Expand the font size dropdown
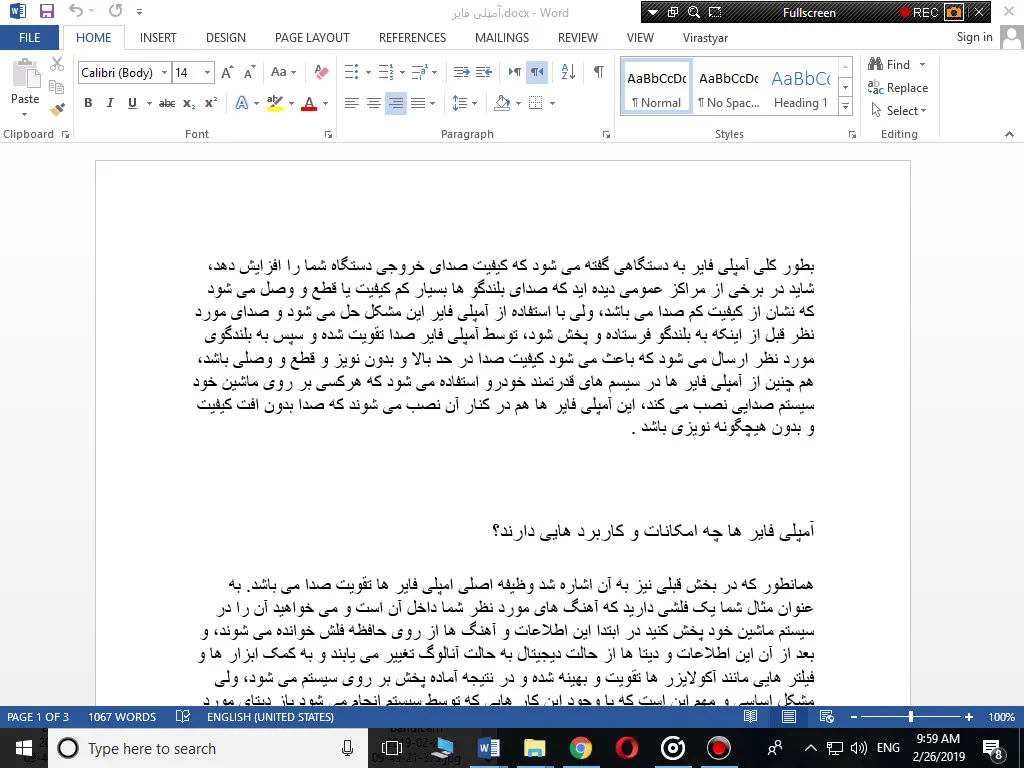This screenshot has height=768, width=1024. 208,73
